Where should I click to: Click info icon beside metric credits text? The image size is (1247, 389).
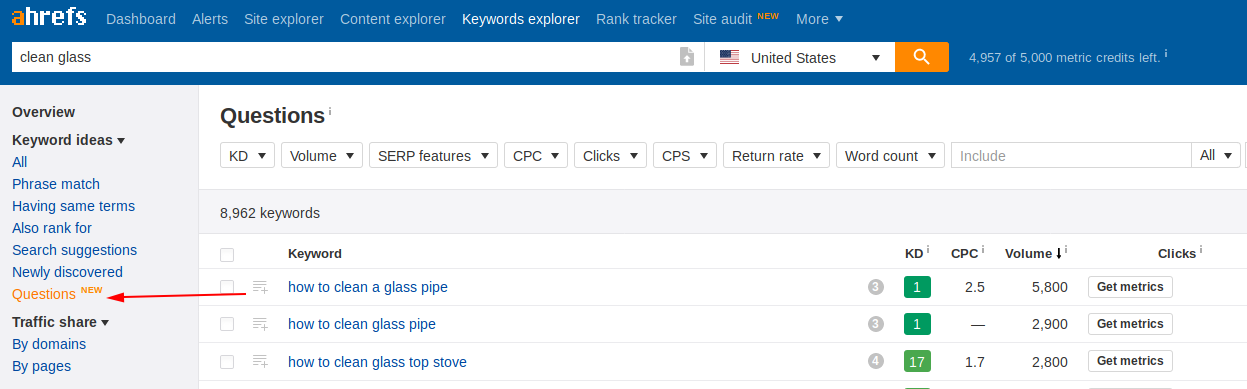(x=1166, y=53)
